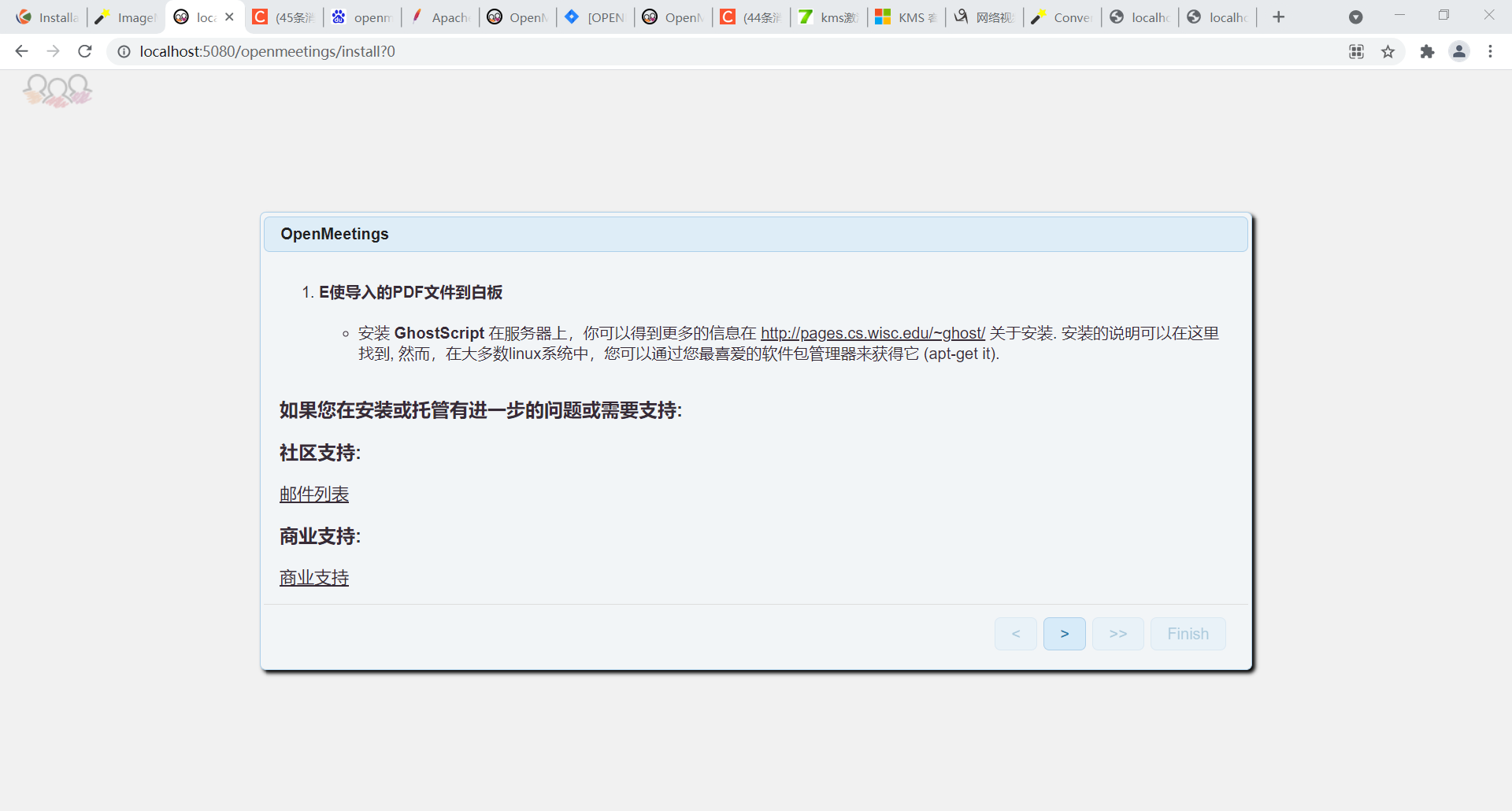Switch to the (44条 tab
The image size is (1512, 811).
coord(752,17)
